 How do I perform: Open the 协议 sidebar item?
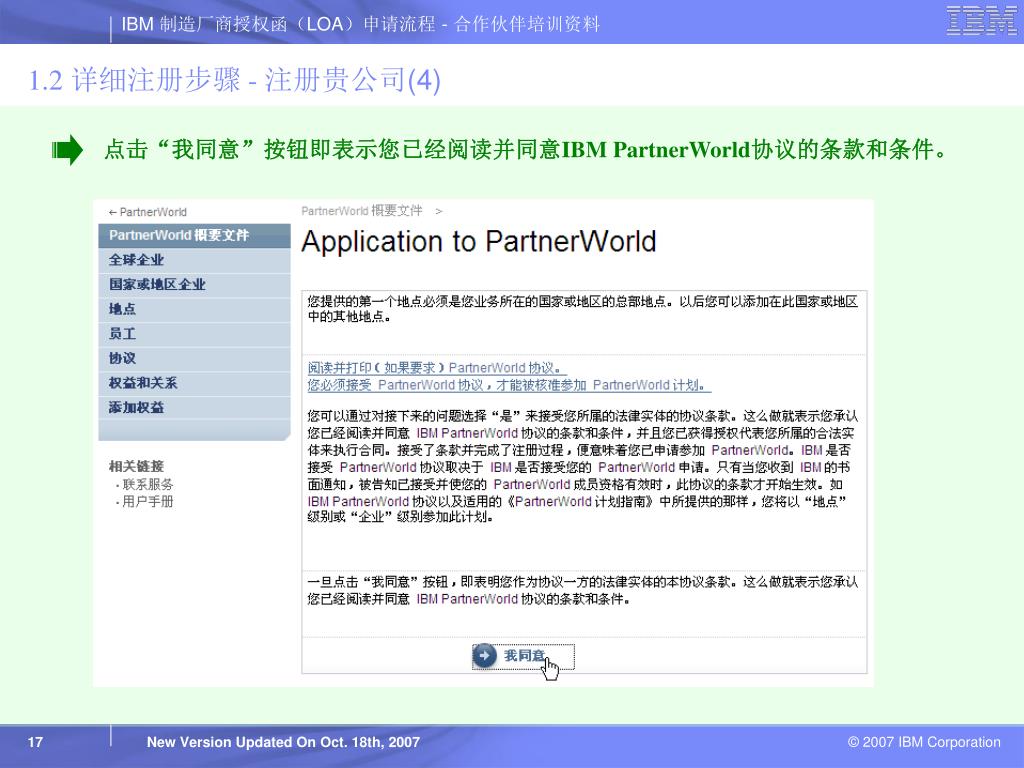click(123, 358)
